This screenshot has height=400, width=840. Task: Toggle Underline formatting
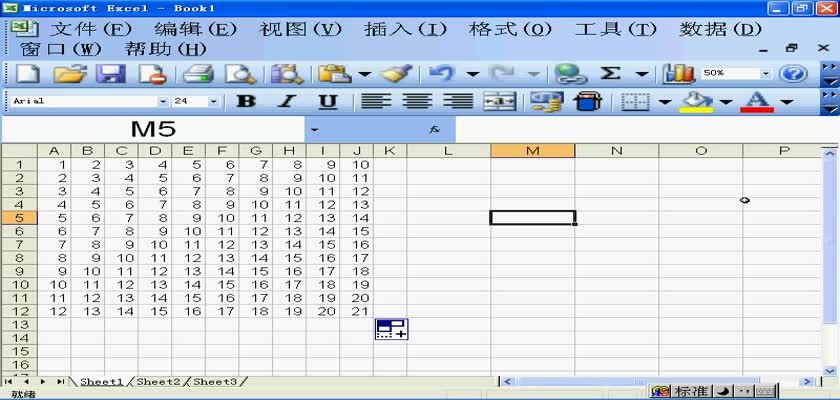[x=327, y=101]
